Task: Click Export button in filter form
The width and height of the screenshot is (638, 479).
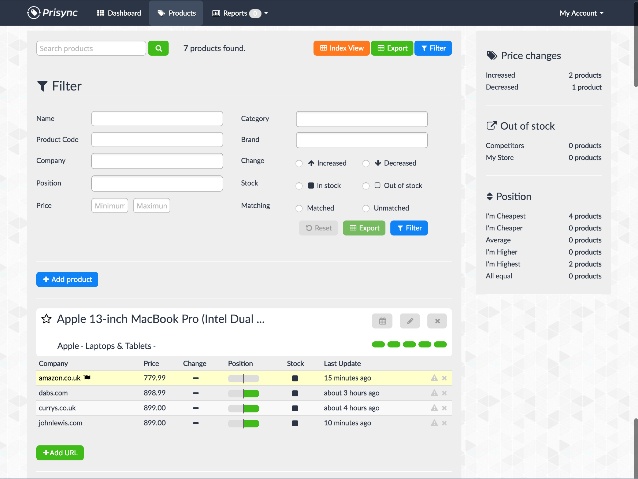Action: coord(364,228)
